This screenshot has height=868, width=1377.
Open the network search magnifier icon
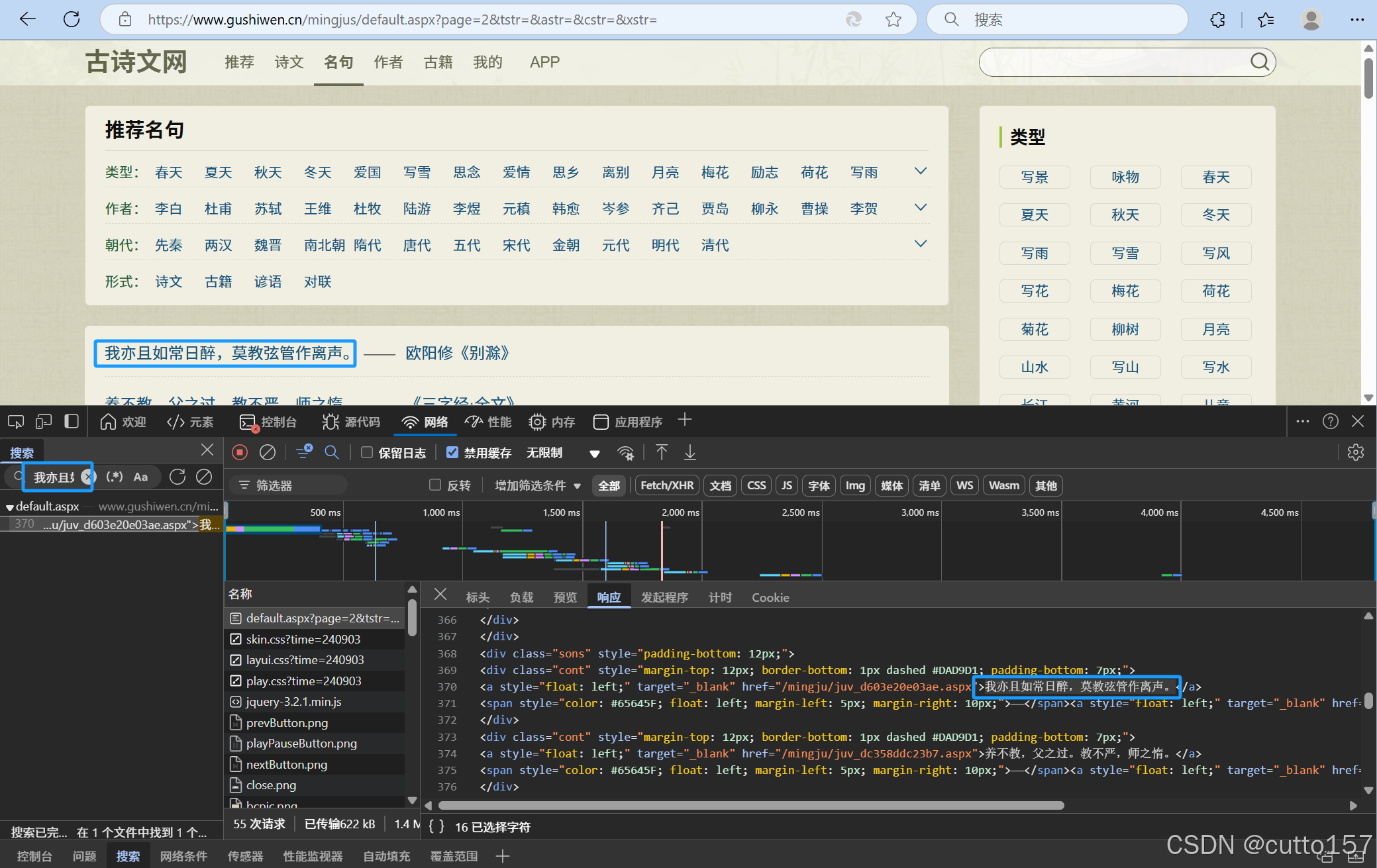[332, 452]
